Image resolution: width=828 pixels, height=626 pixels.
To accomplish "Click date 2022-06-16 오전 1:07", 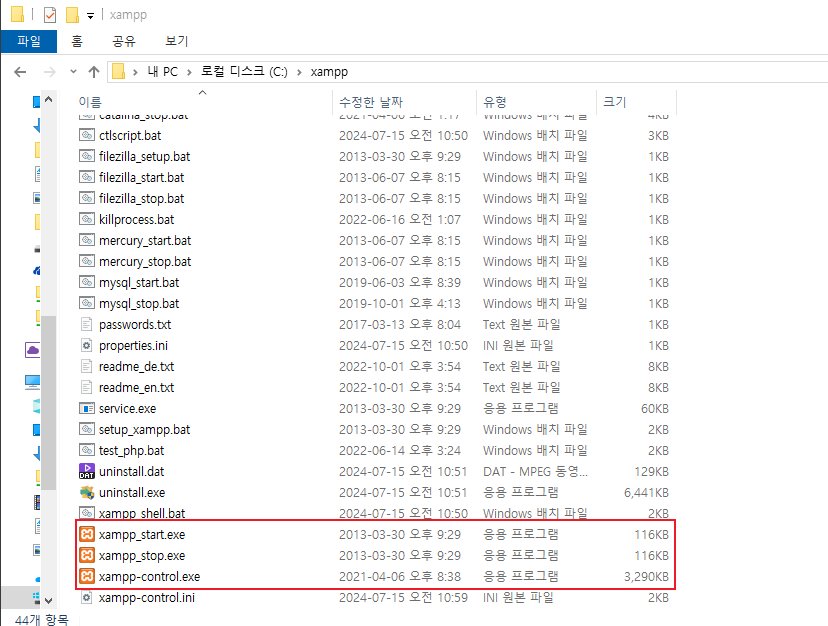I will (x=400, y=219).
